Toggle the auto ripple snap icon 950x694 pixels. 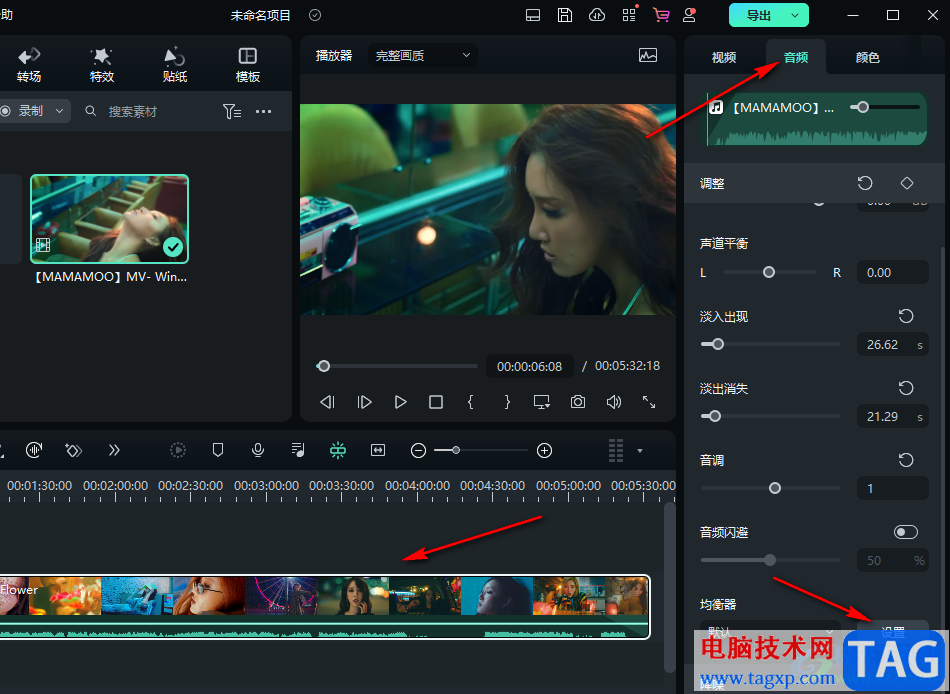pos(338,450)
